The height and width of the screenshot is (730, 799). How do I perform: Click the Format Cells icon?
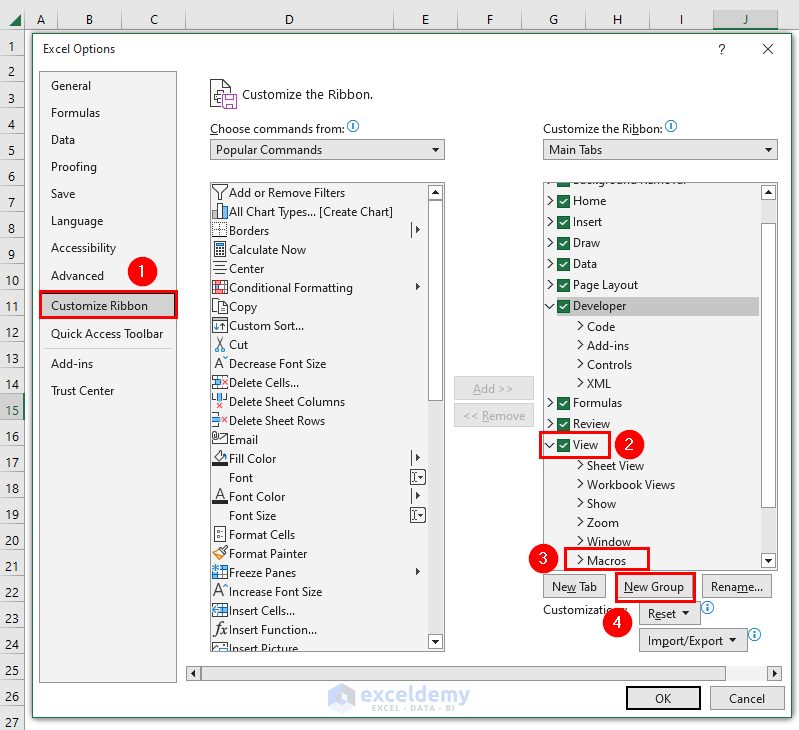tap(220, 534)
